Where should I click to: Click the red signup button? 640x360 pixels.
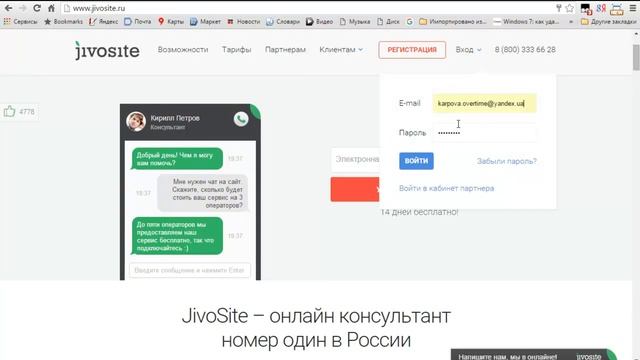(x=355, y=189)
